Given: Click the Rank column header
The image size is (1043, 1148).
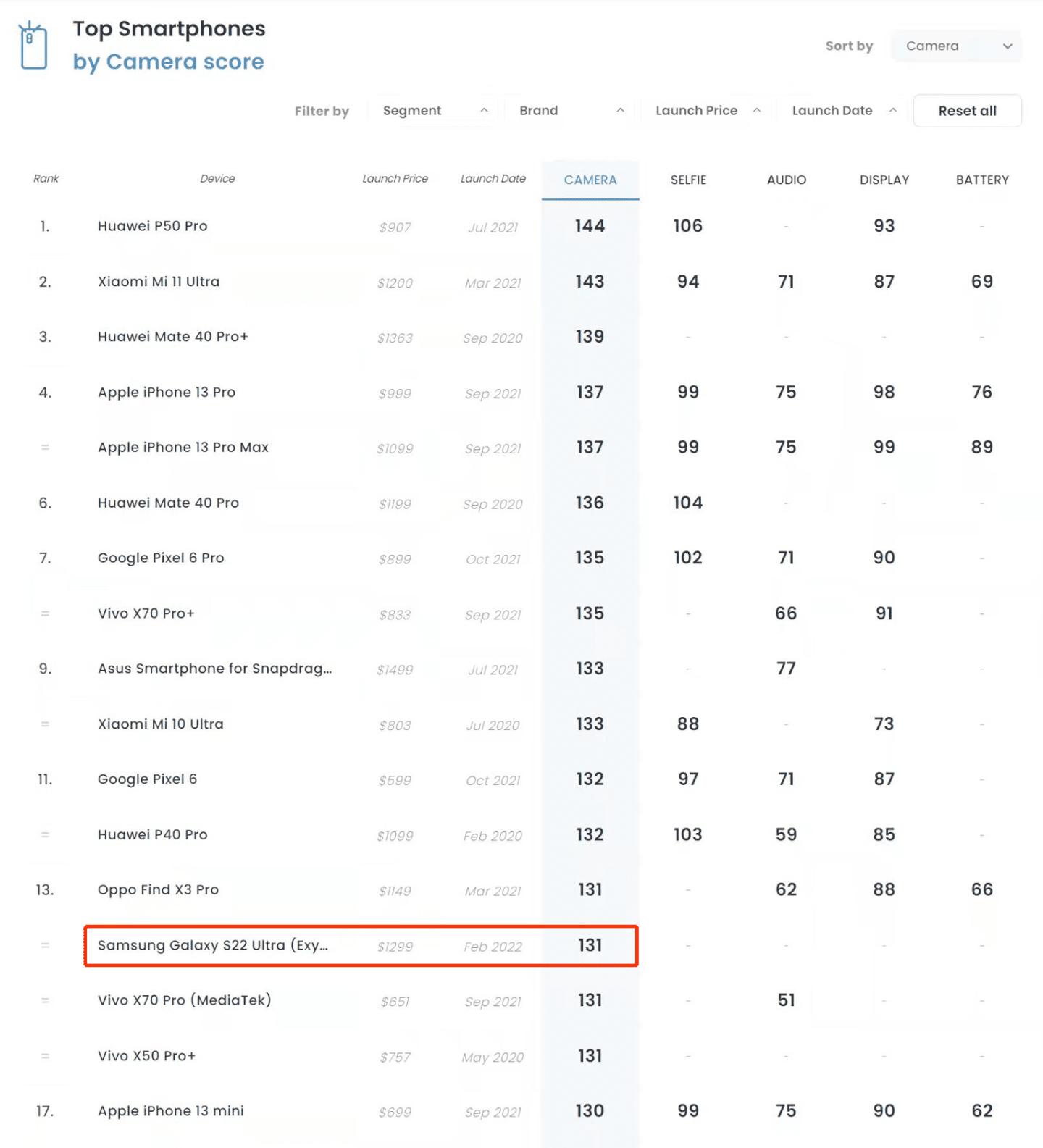Looking at the screenshot, I should click(46, 178).
